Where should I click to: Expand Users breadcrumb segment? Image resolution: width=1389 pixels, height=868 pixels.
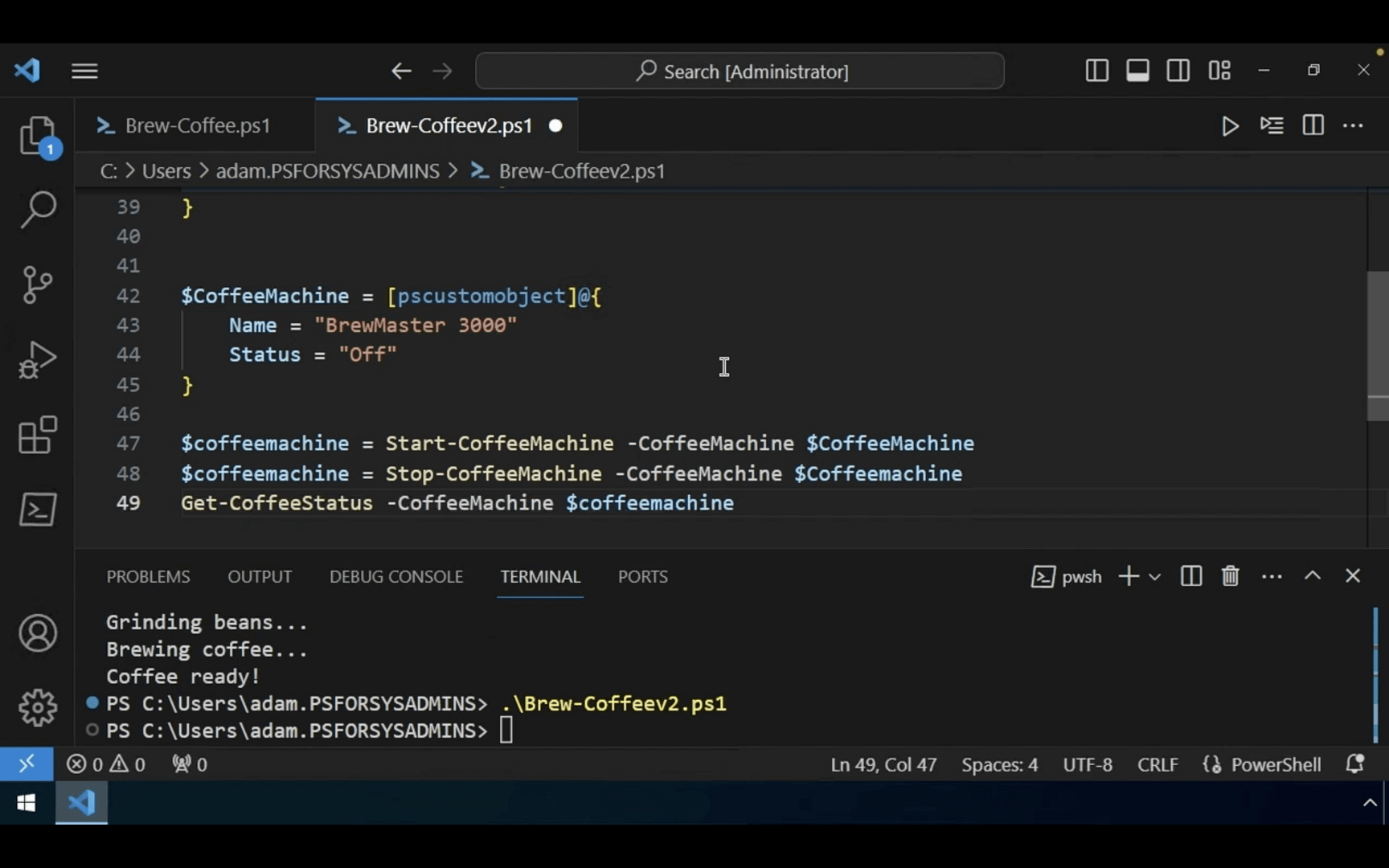coord(166,171)
